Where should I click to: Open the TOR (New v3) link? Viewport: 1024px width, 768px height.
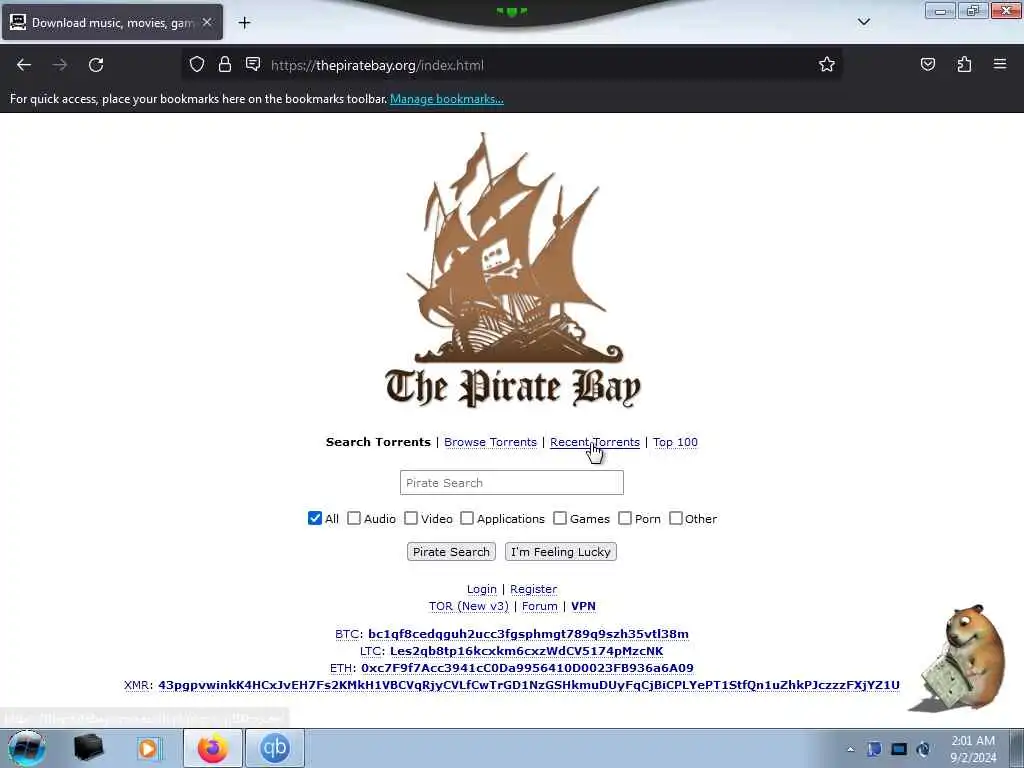(x=469, y=606)
